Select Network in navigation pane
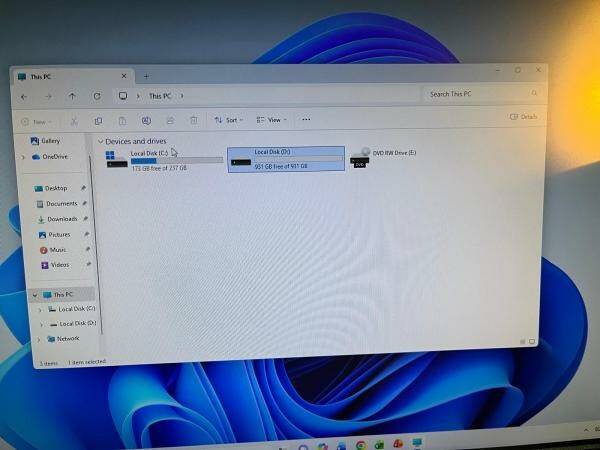The image size is (600, 450). tap(63, 339)
